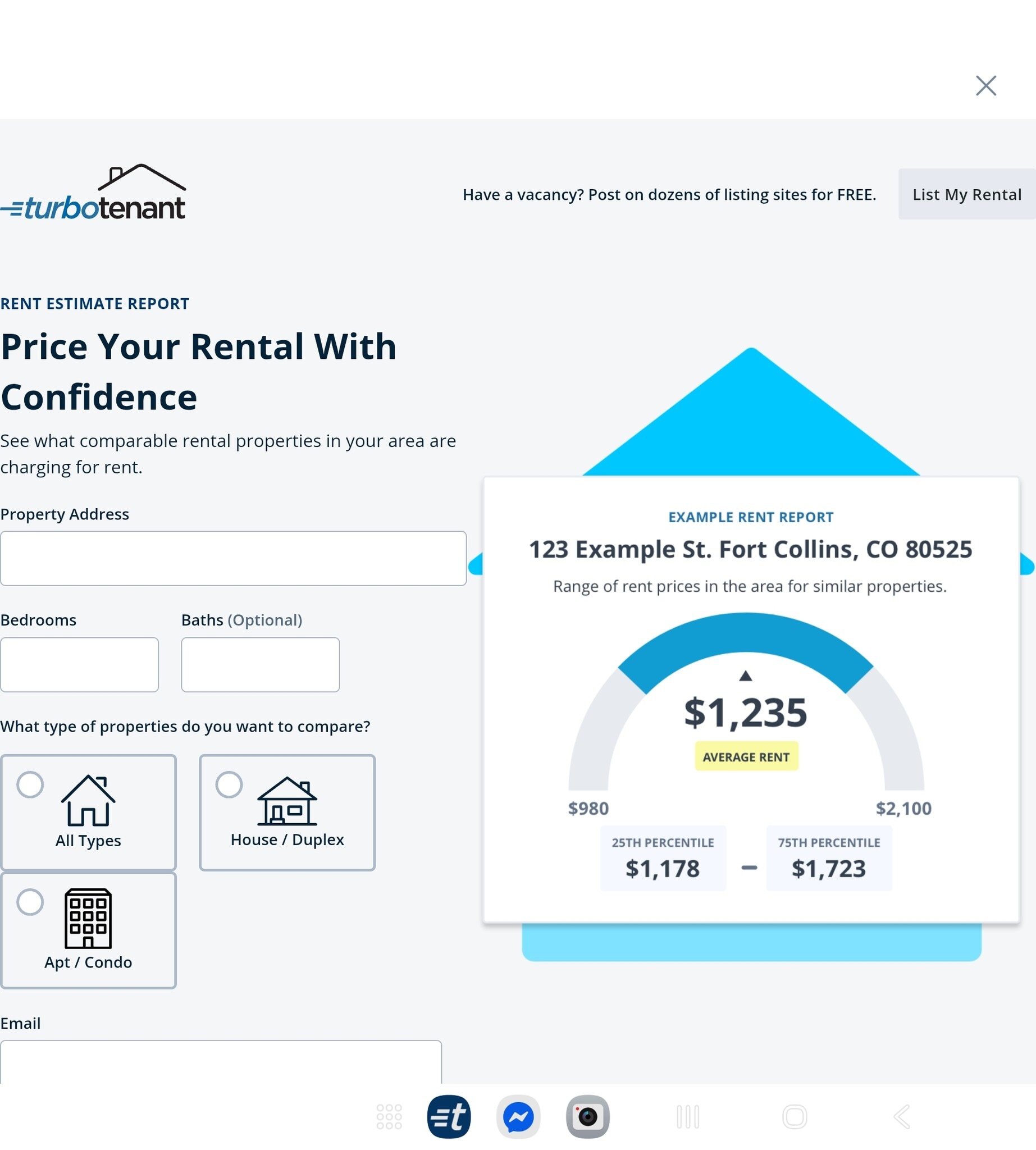Select the All Types radio button
Screen dimensions: 1036x1150
point(30,784)
